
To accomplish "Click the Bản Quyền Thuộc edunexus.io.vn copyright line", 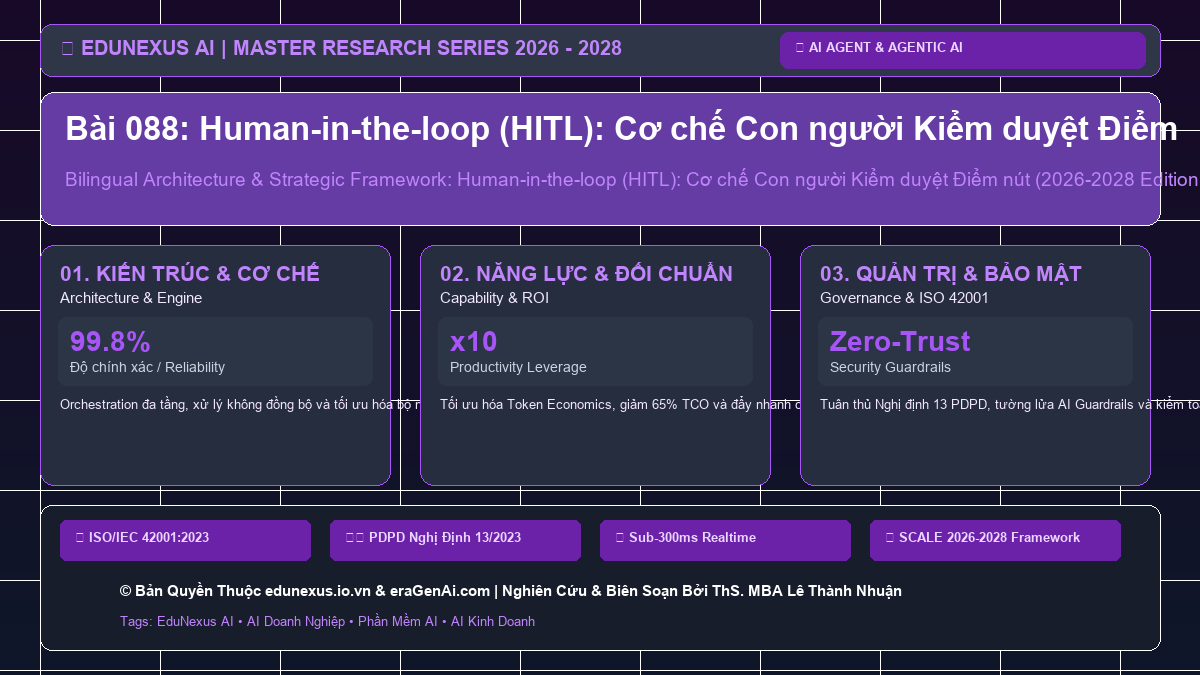I will [510, 591].
